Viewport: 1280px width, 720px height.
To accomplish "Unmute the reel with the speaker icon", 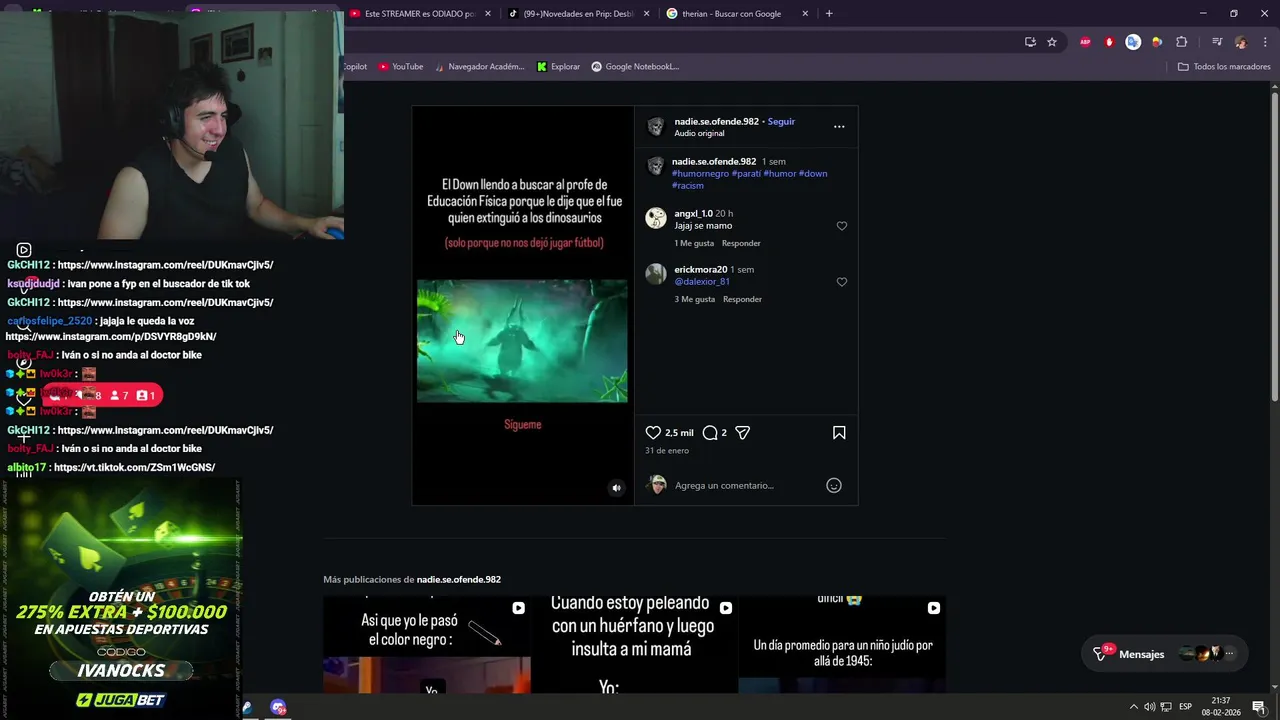I will [616, 488].
